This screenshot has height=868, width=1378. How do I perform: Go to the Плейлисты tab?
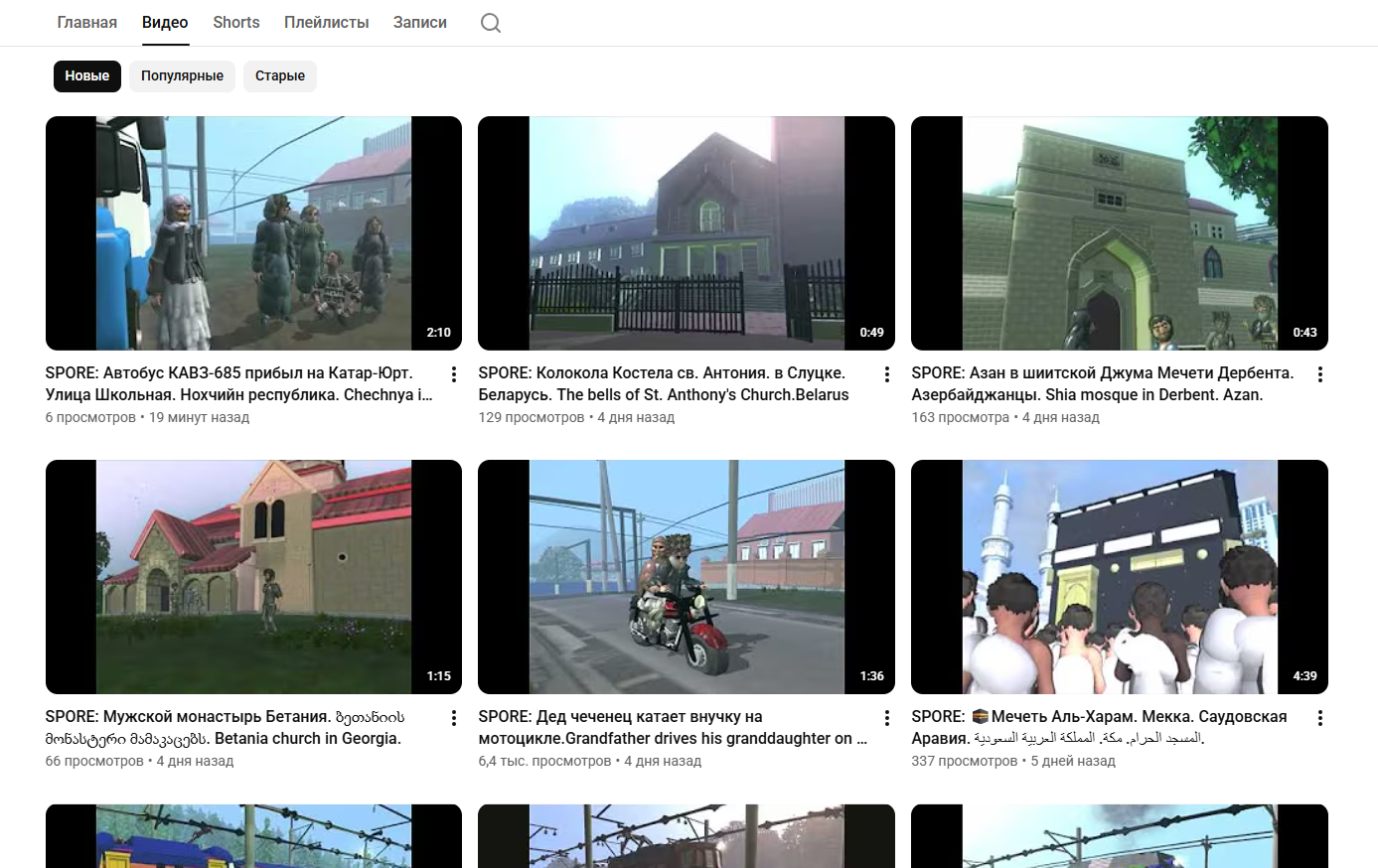point(327,22)
